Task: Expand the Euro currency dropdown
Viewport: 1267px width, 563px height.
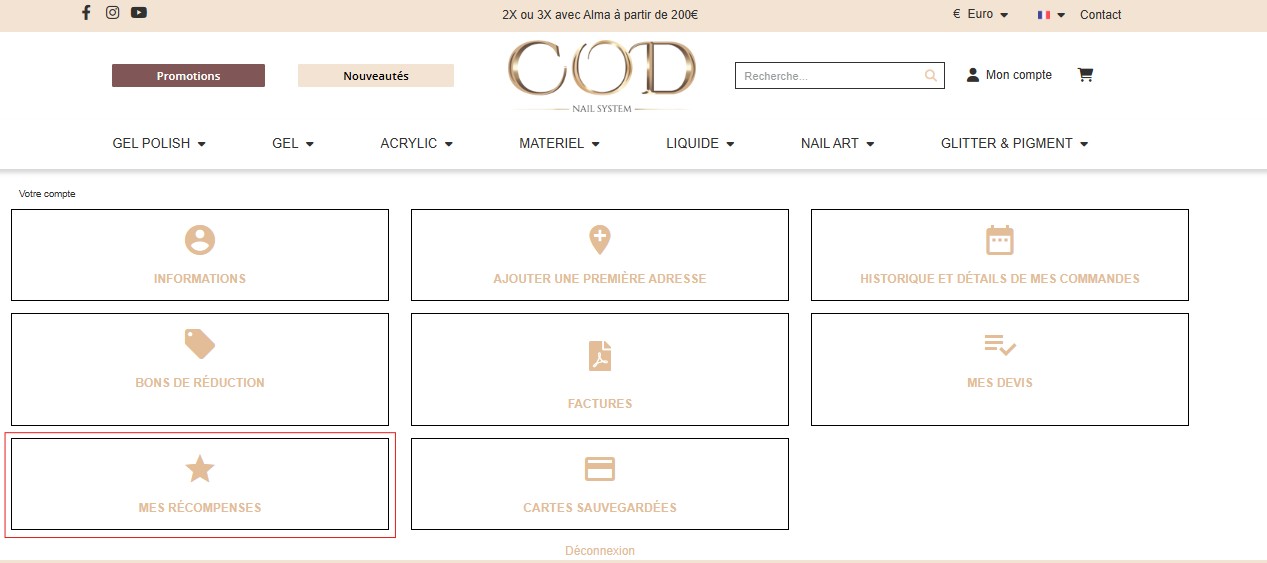Action: coord(980,15)
